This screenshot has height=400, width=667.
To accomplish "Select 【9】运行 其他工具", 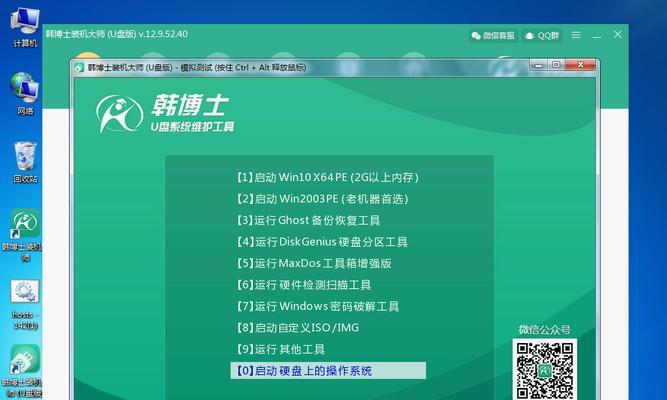I will [280, 349].
